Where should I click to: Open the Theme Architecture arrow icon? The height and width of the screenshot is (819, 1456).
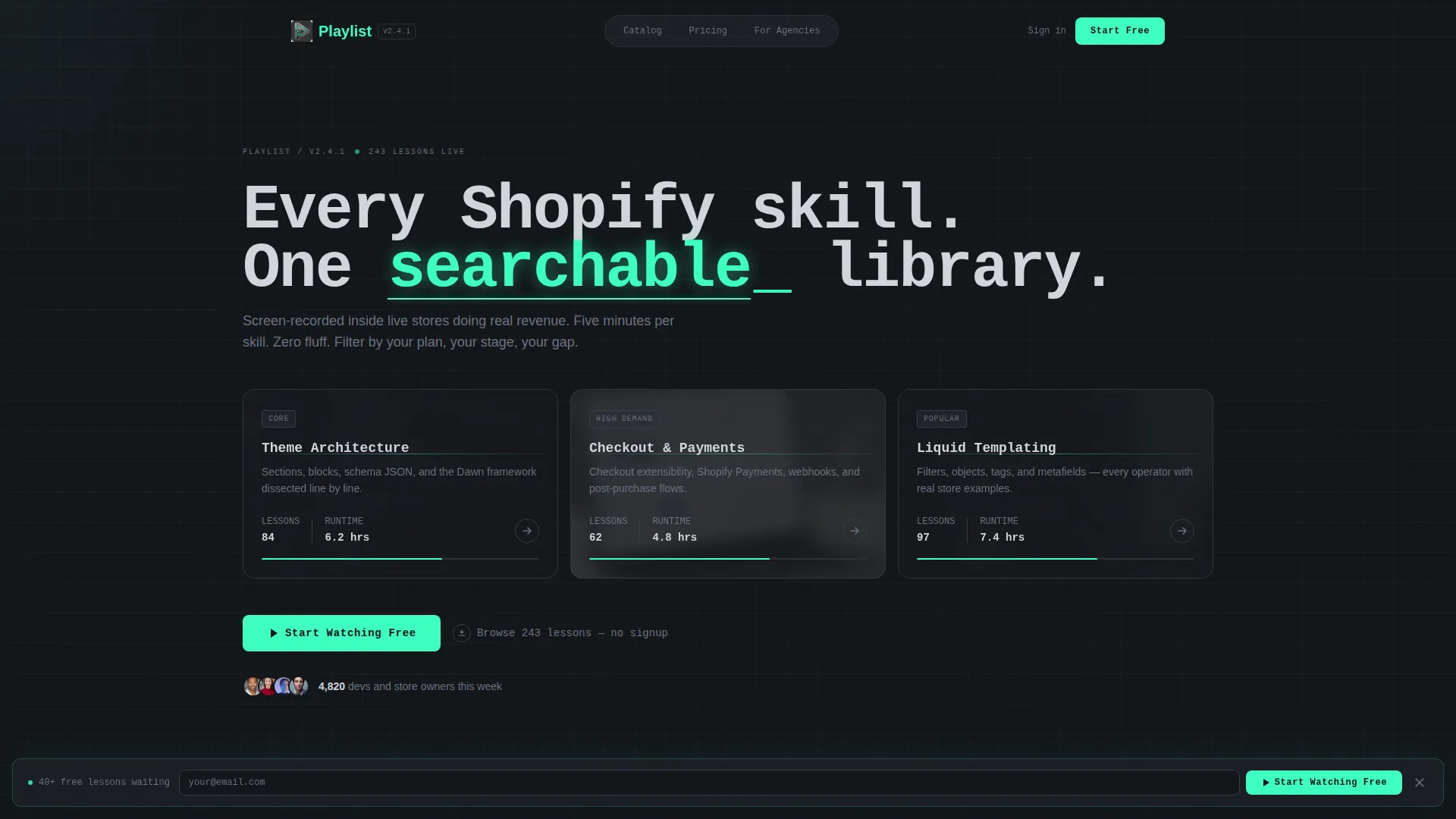(x=527, y=531)
